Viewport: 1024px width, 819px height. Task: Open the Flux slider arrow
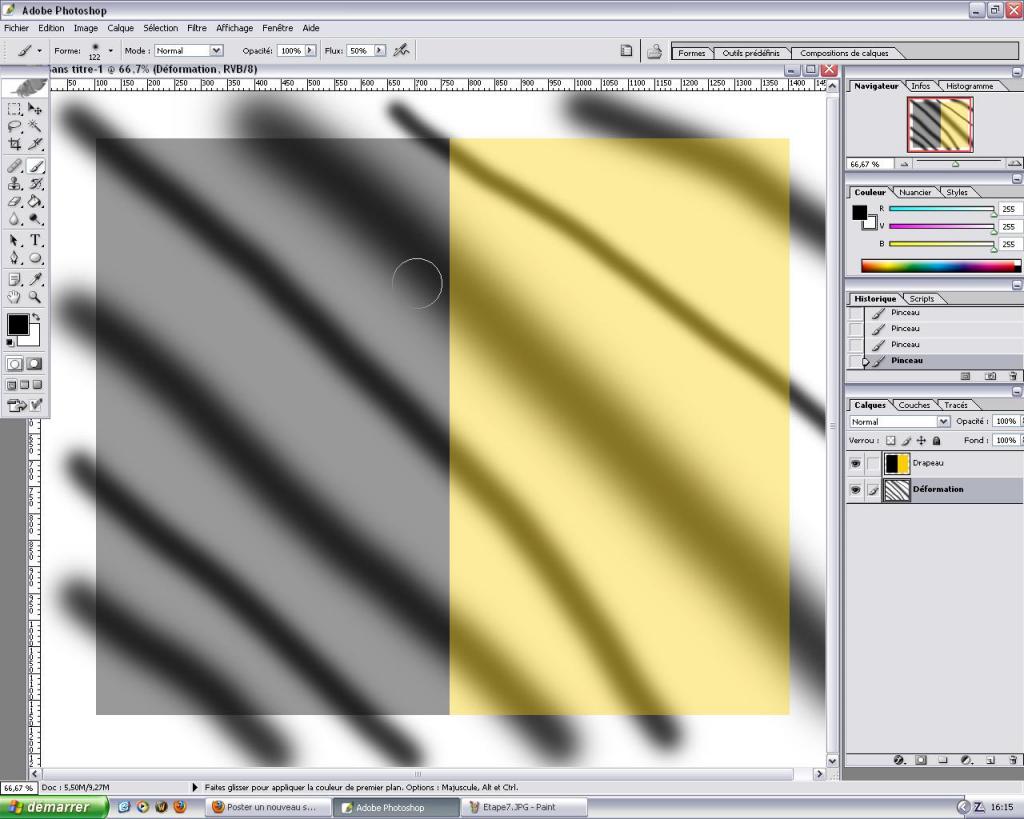[x=379, y=50]
